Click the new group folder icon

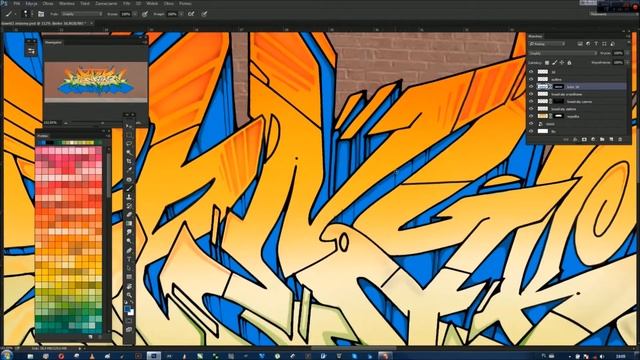(x=602, y=140)
